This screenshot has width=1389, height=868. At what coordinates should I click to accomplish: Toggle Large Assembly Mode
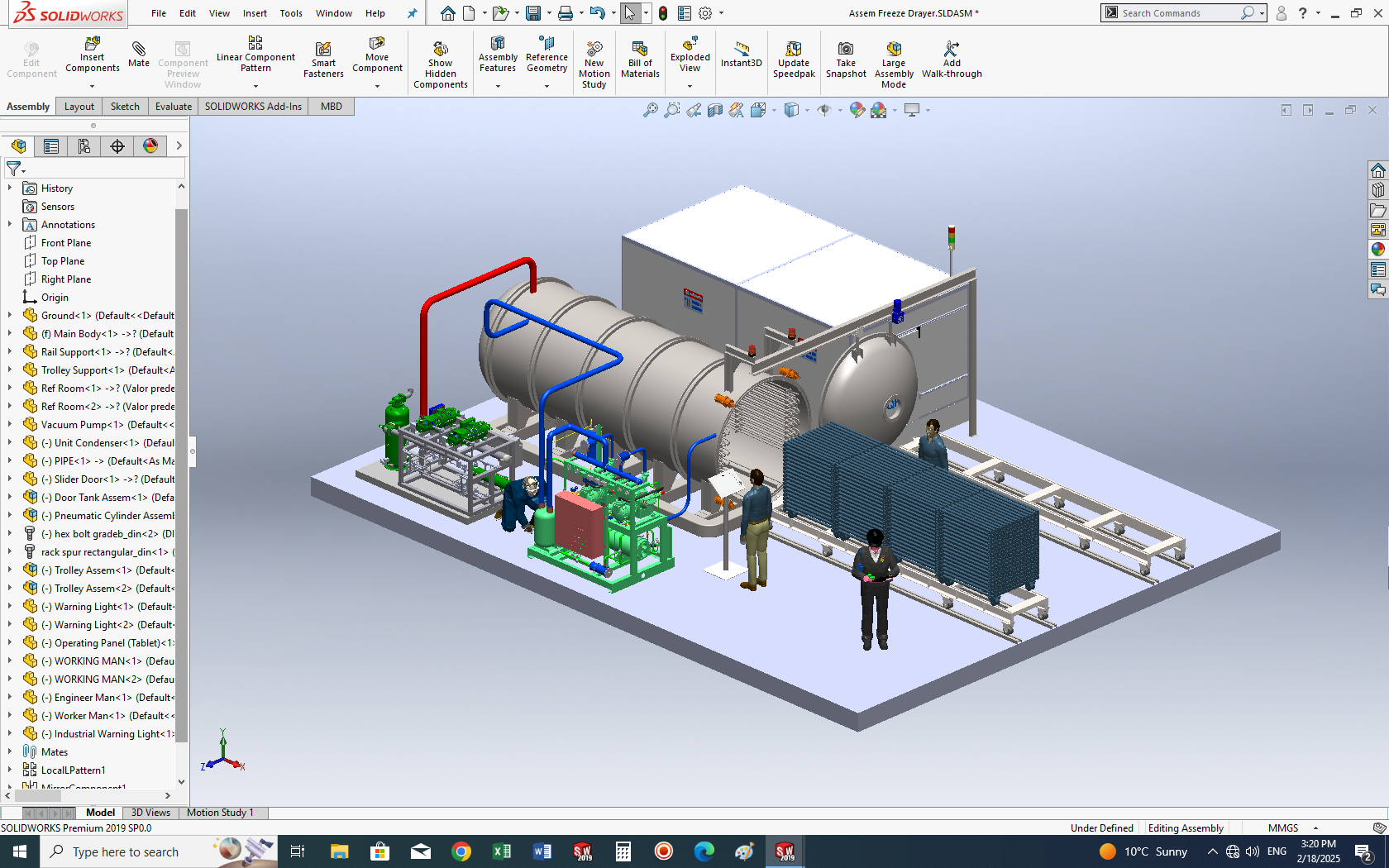(894, 64)
